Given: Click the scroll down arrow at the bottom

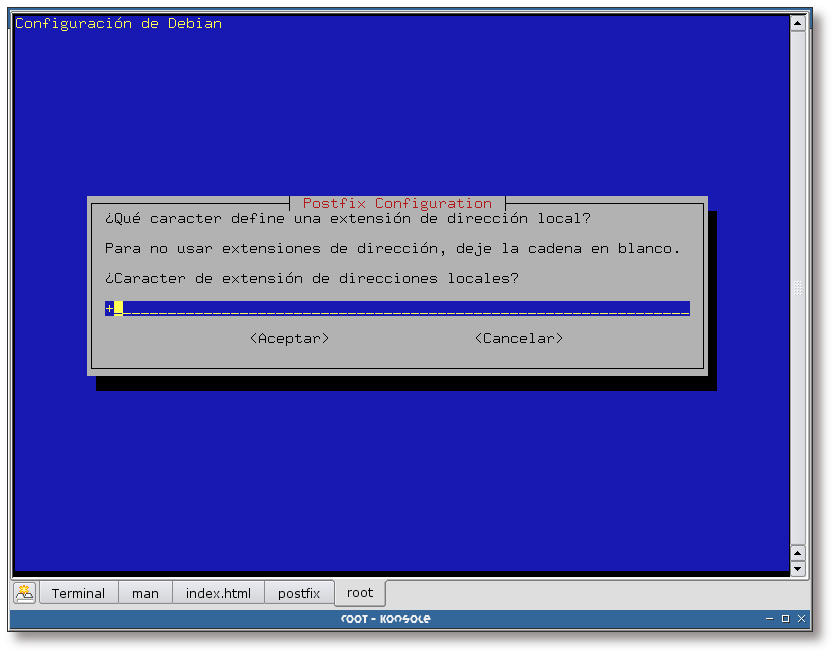Looking at the screenshot, I should tap(797, 569).
